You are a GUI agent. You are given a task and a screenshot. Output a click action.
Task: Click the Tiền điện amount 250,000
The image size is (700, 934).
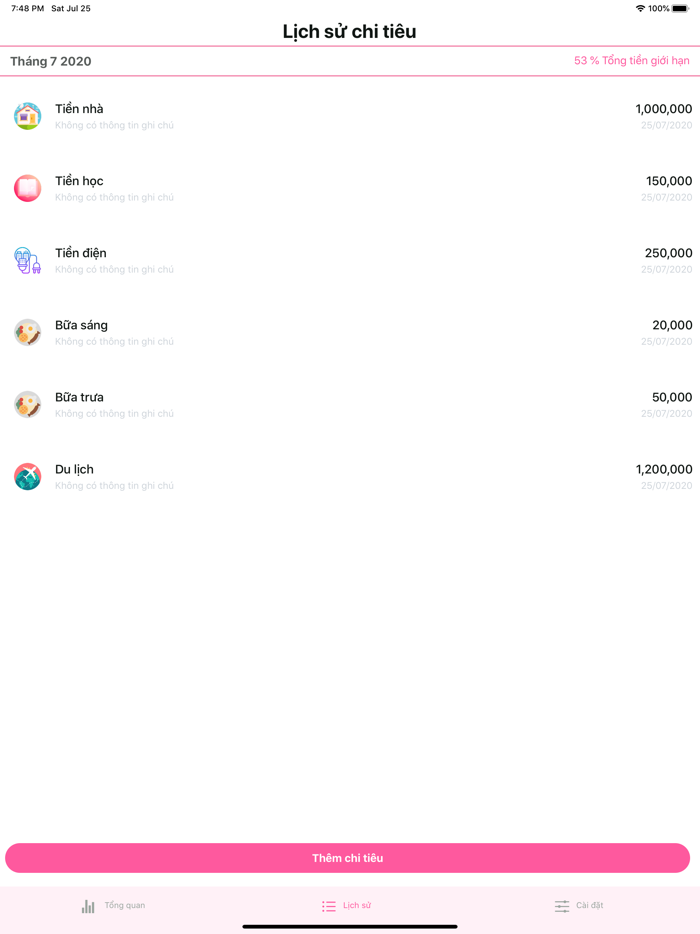pyautogui.click(x=668, y=253)
